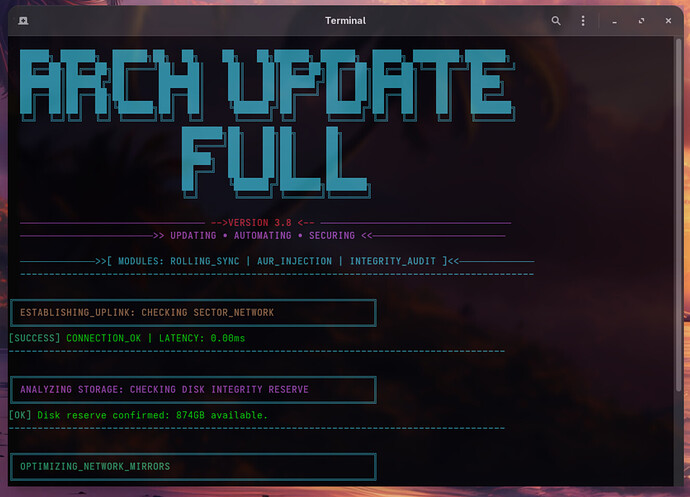Open a new tab with the header icon

point(23,21)
